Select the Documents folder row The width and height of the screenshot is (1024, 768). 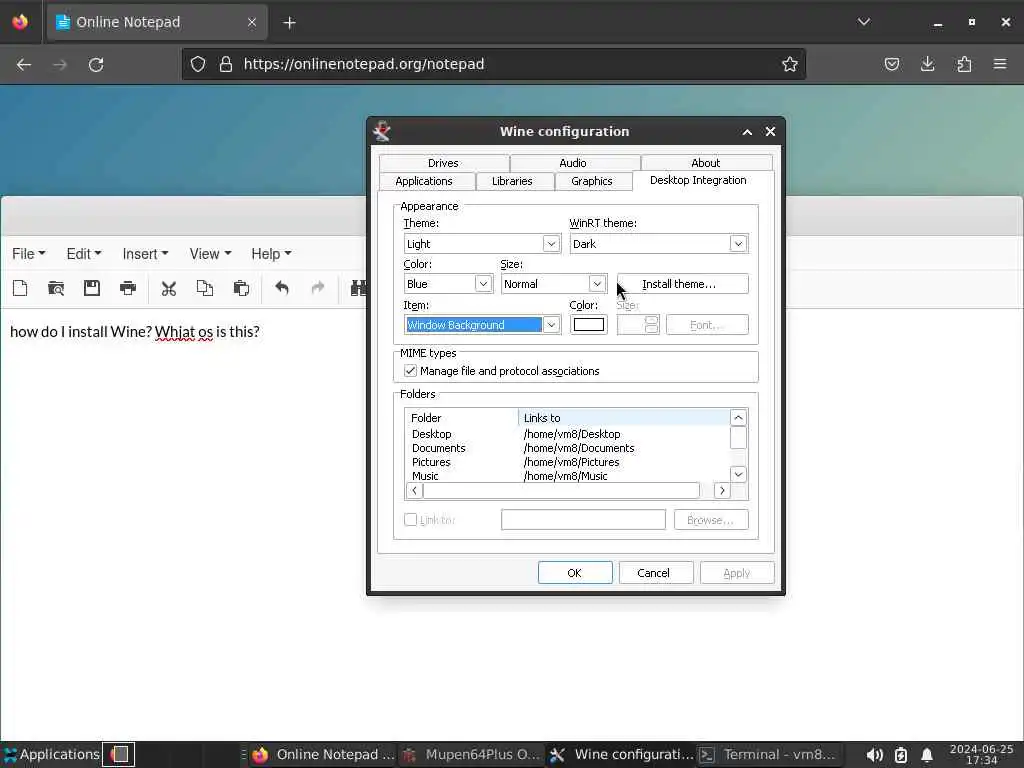(x=567, y=448)
